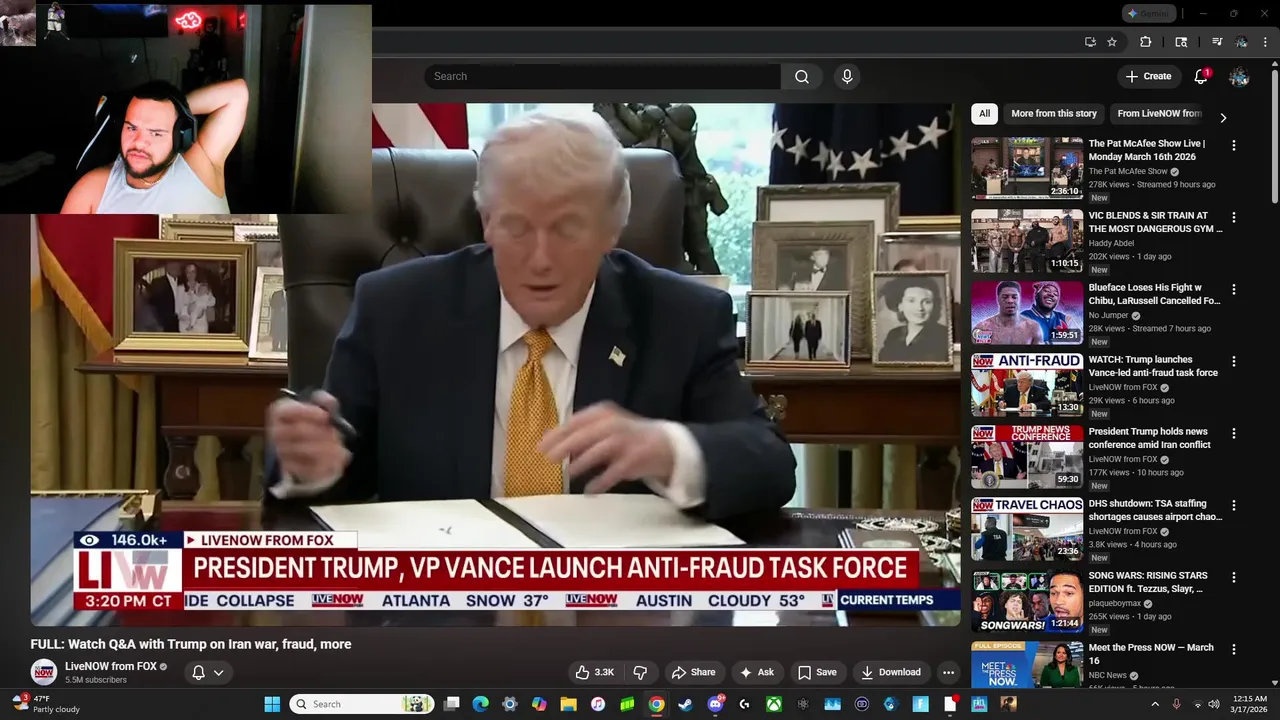Show hidden system tray icons
This screenshot has width=1280, height=720.
click(1156, 704)
